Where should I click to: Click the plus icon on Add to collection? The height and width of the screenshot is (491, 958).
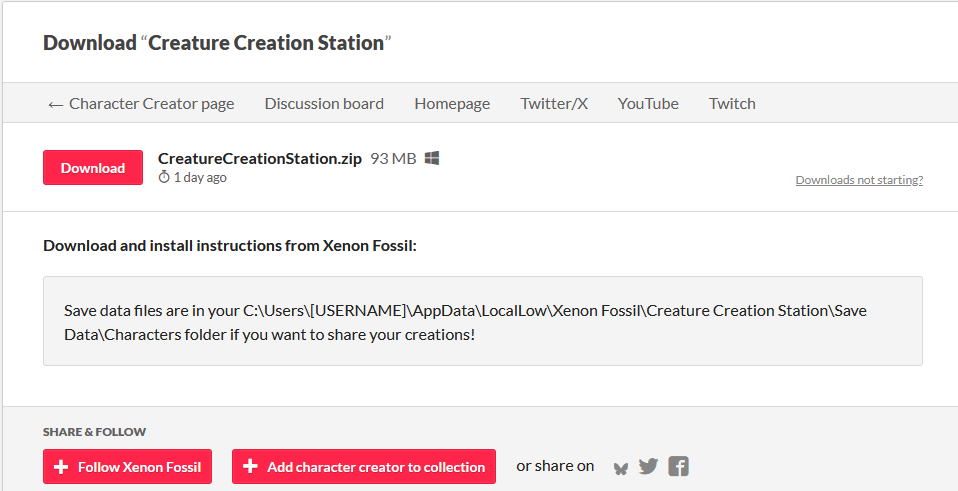(x=250, y=467)
